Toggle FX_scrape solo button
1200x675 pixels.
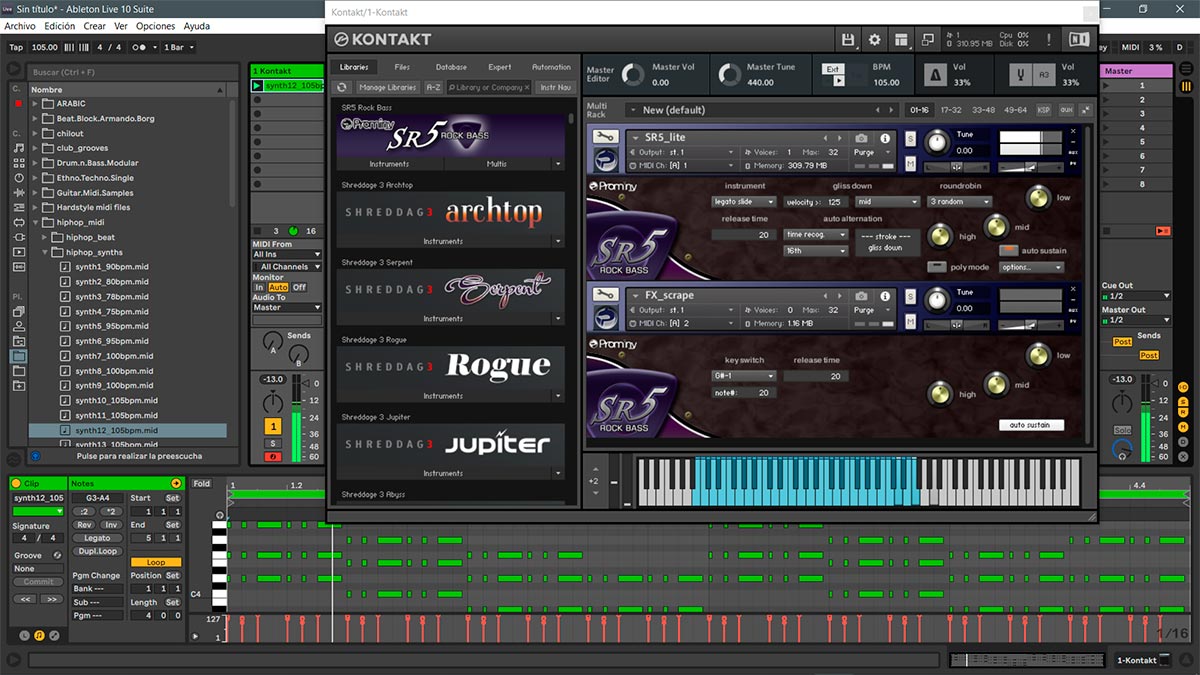(911, 296)
